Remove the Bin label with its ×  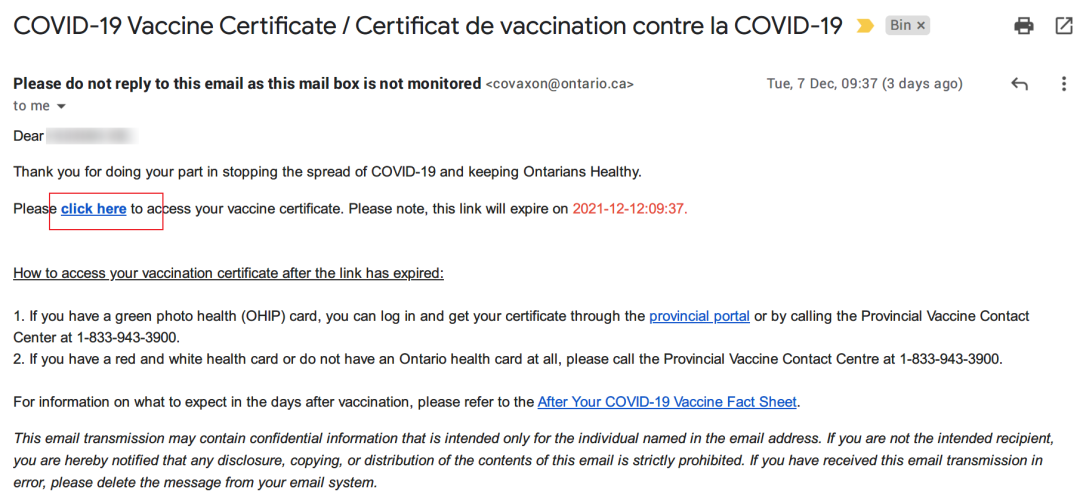[x=922, y=26]
